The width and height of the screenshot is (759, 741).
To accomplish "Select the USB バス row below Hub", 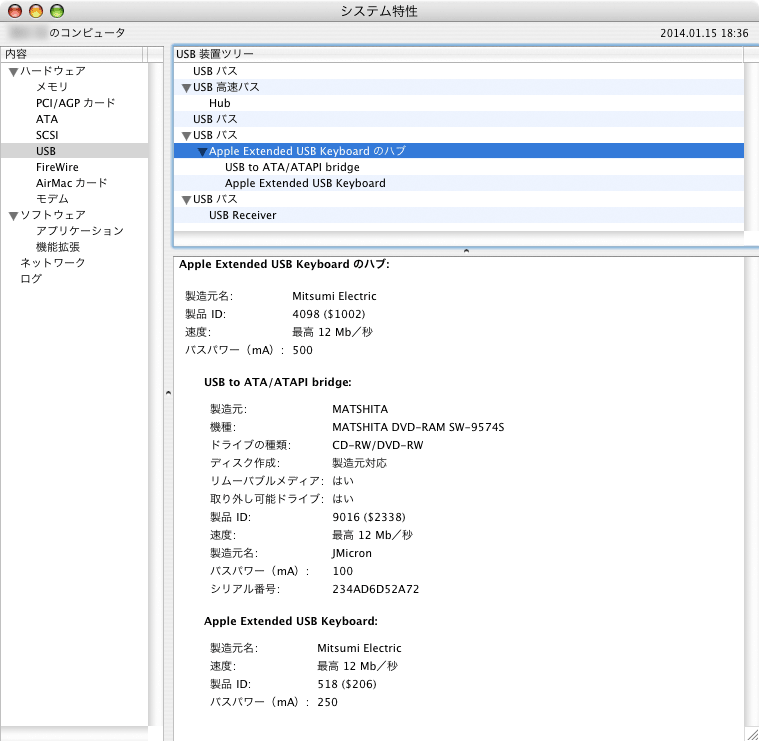I will tap(458, 119).
